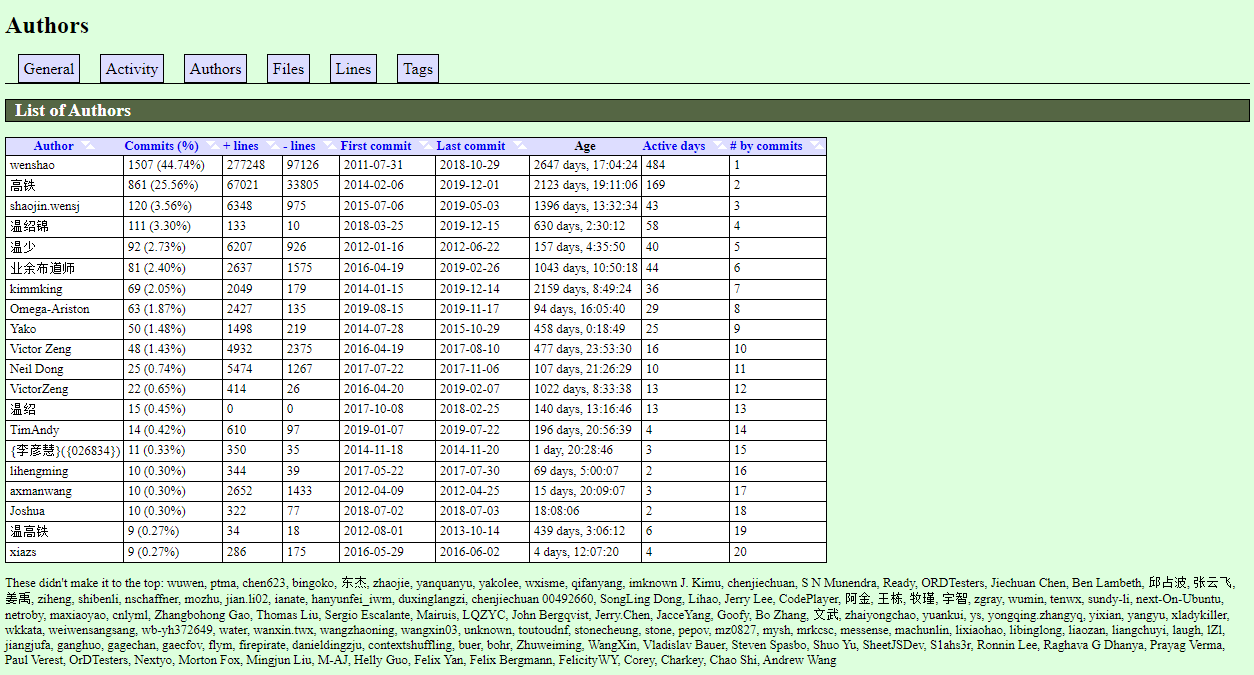1254x675 pixels.
Task: Open the General tab
Action: coord(49,69)
